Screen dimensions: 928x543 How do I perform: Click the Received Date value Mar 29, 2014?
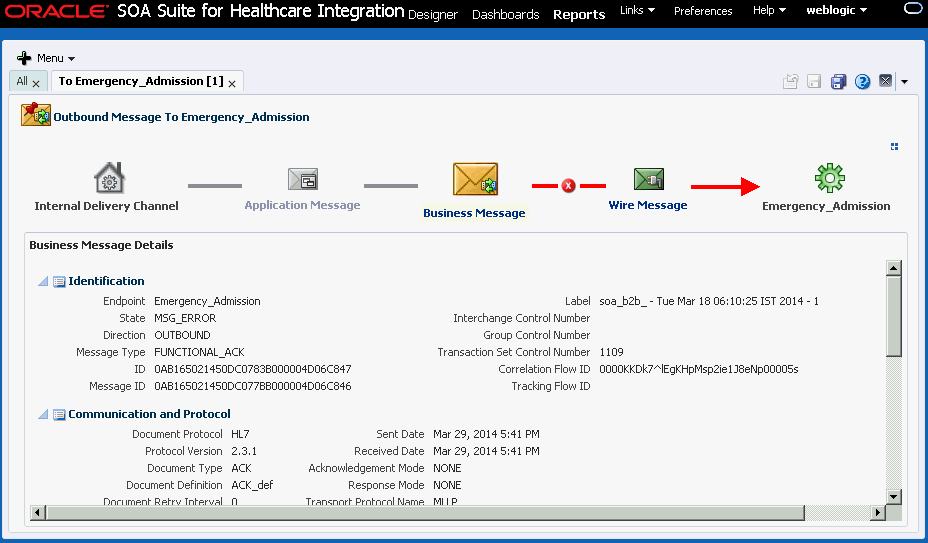[486, 451]
